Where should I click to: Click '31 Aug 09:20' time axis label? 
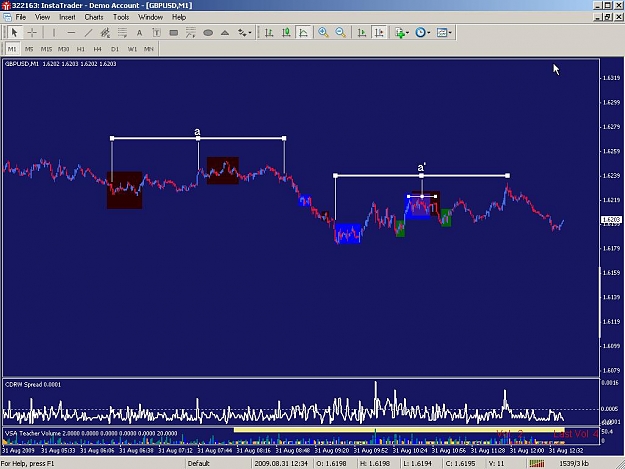(332, 450)
